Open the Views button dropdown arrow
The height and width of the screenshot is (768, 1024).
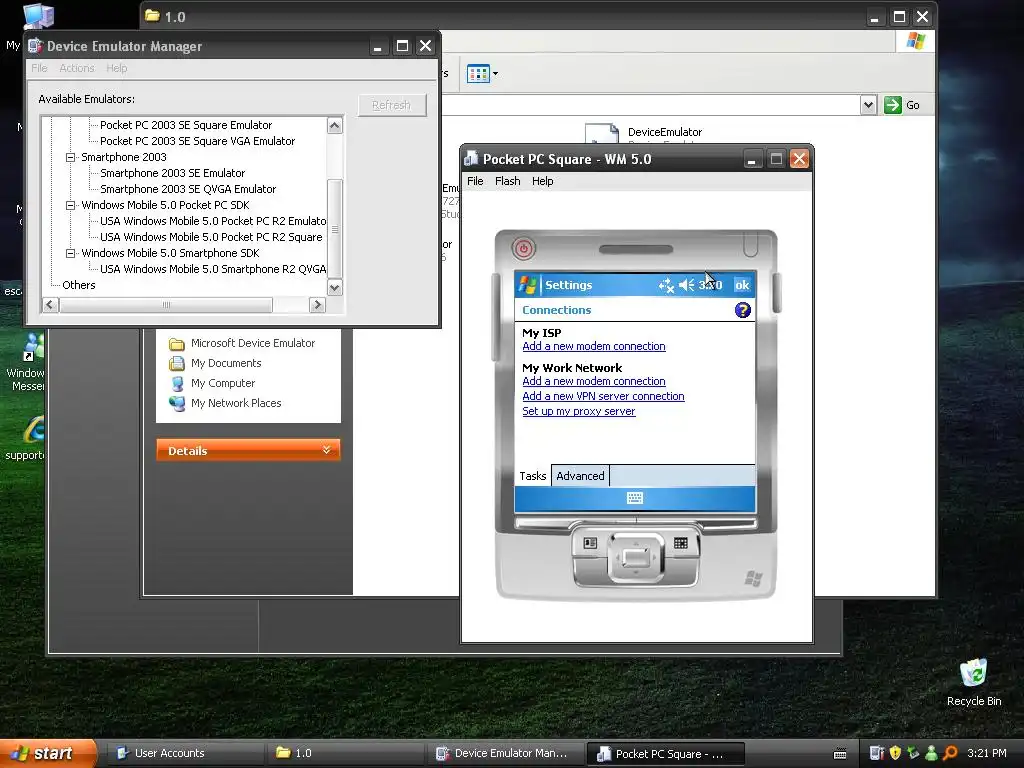495,74
